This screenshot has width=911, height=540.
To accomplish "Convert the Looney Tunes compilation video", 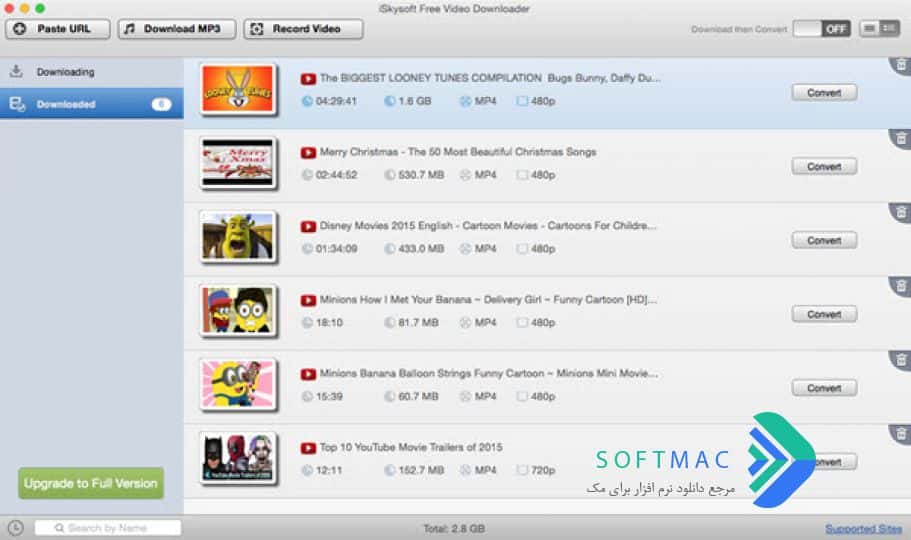I will 824,92.
